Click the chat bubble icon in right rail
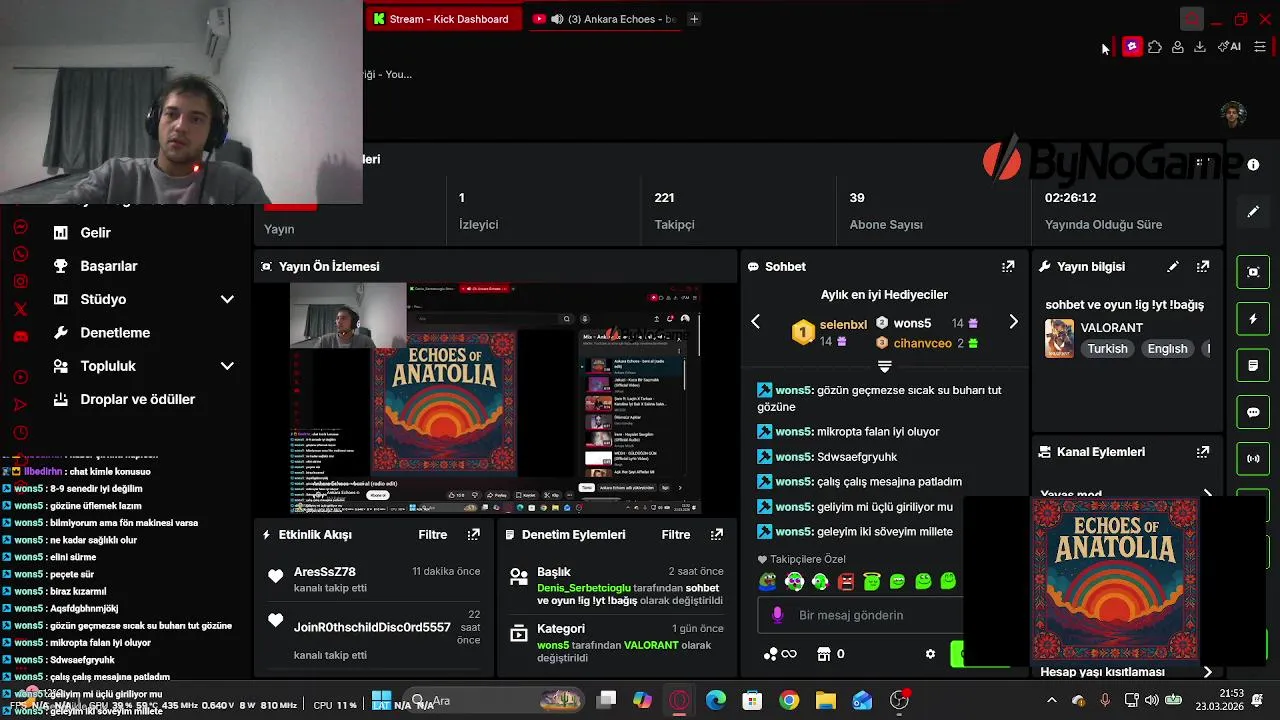Screen dimensions: 1280x720 coord(1253,412)
